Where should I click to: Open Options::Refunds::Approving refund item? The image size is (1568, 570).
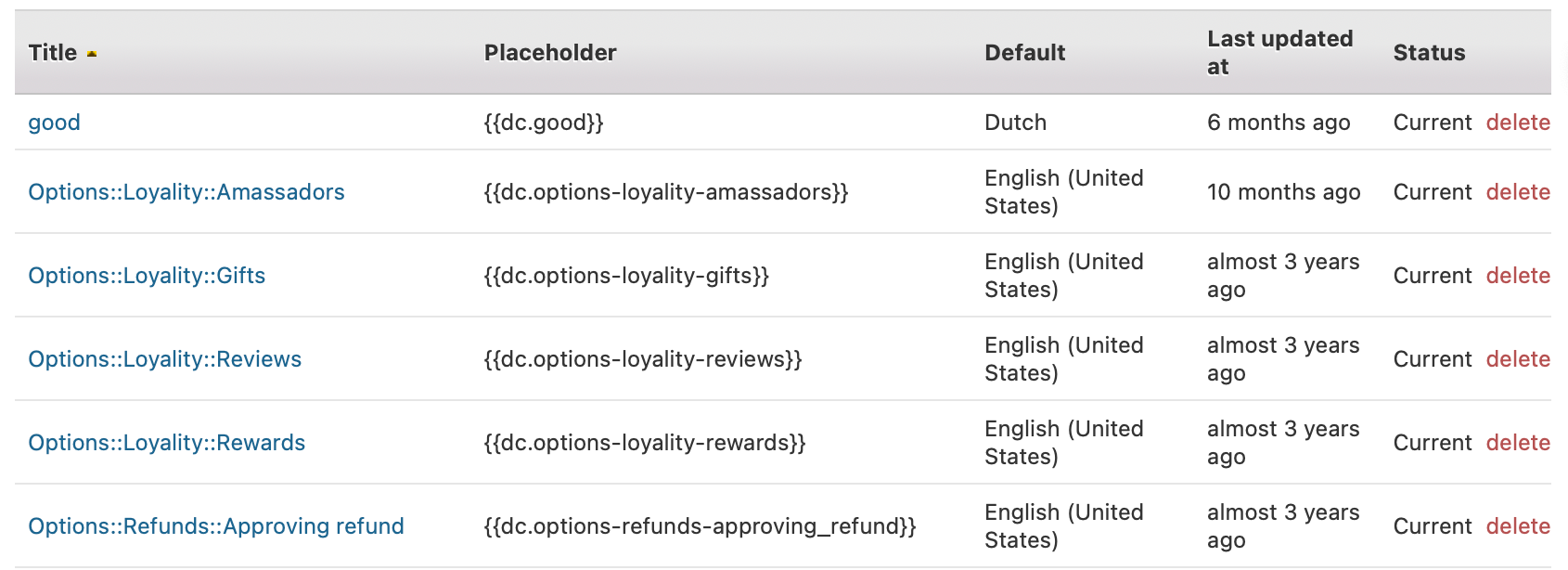pos(216,526)
